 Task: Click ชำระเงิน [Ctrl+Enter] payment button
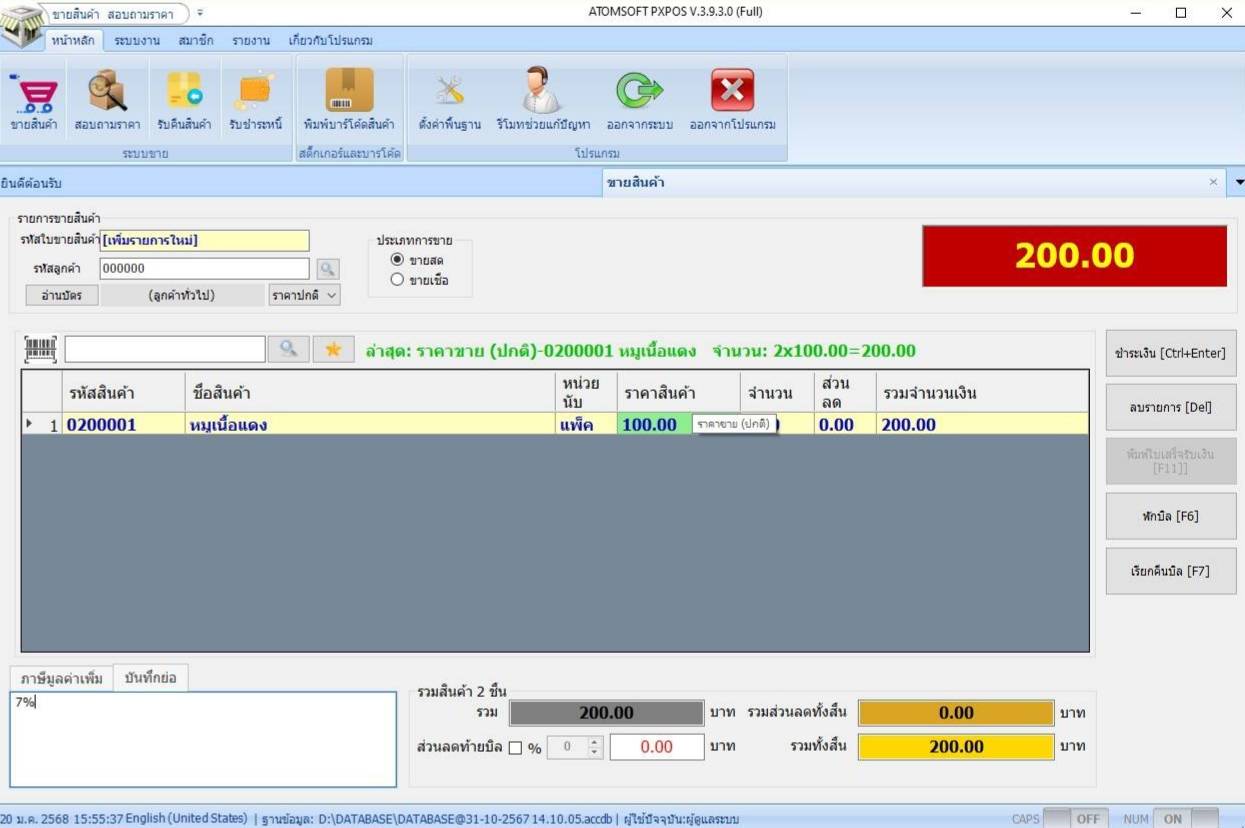click(1170, 353)
